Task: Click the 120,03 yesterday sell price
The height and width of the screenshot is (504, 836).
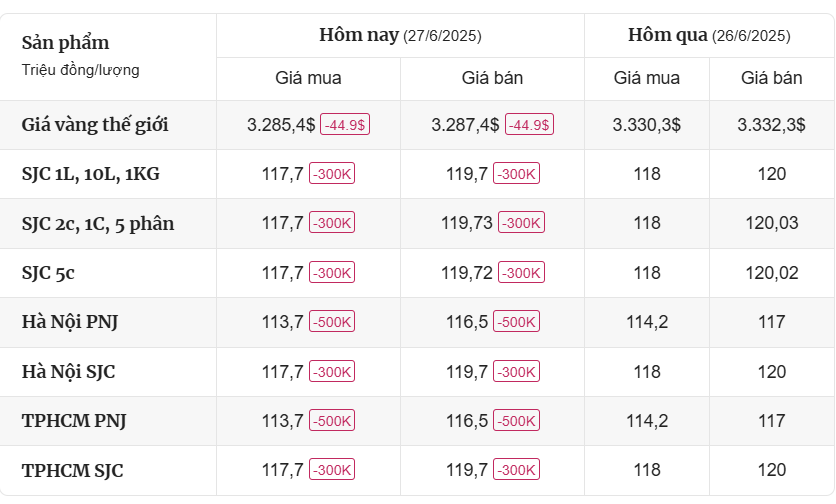Action: (x=772, y=224)
